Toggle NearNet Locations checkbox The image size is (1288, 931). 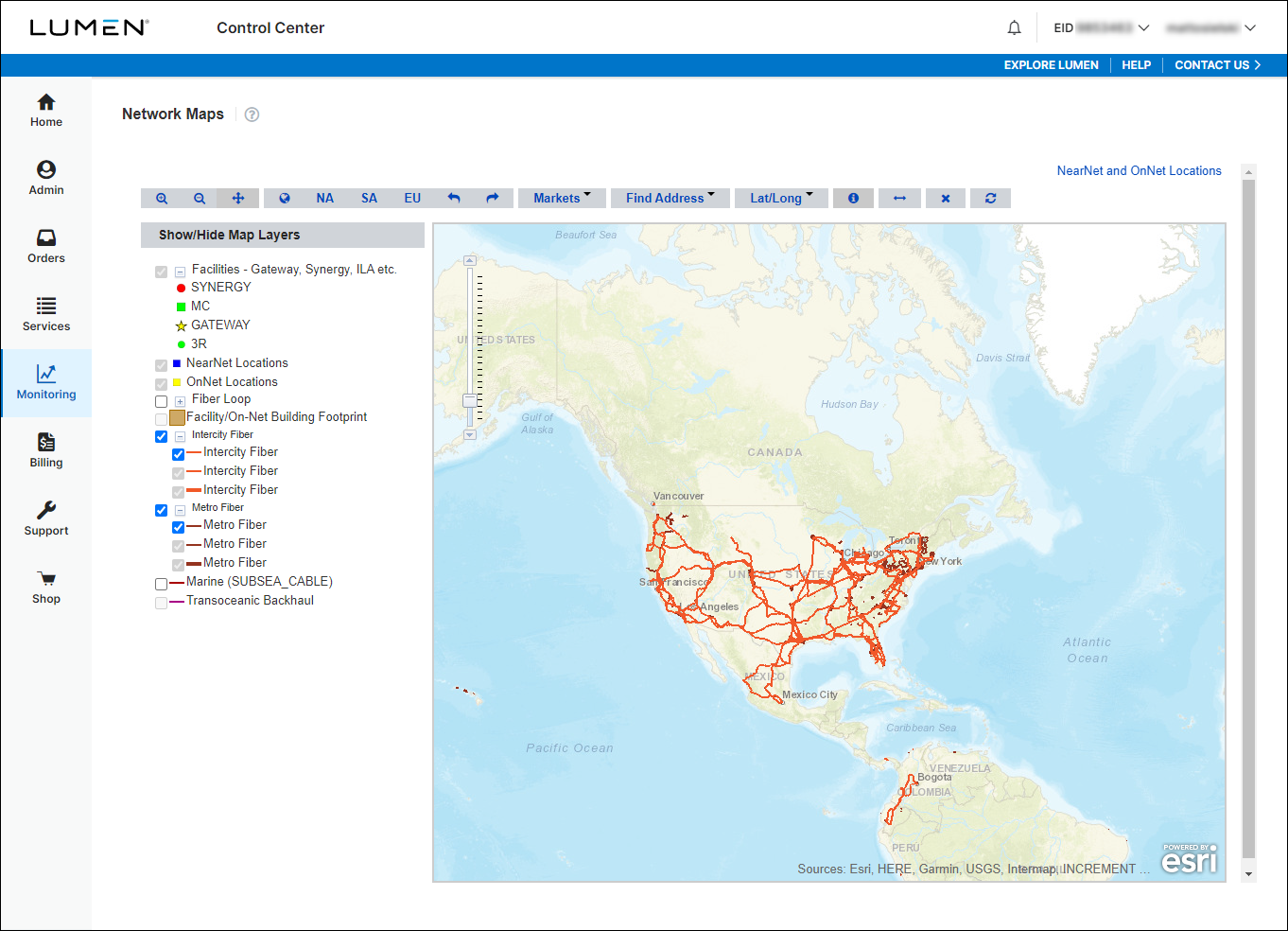coord(161,365)
